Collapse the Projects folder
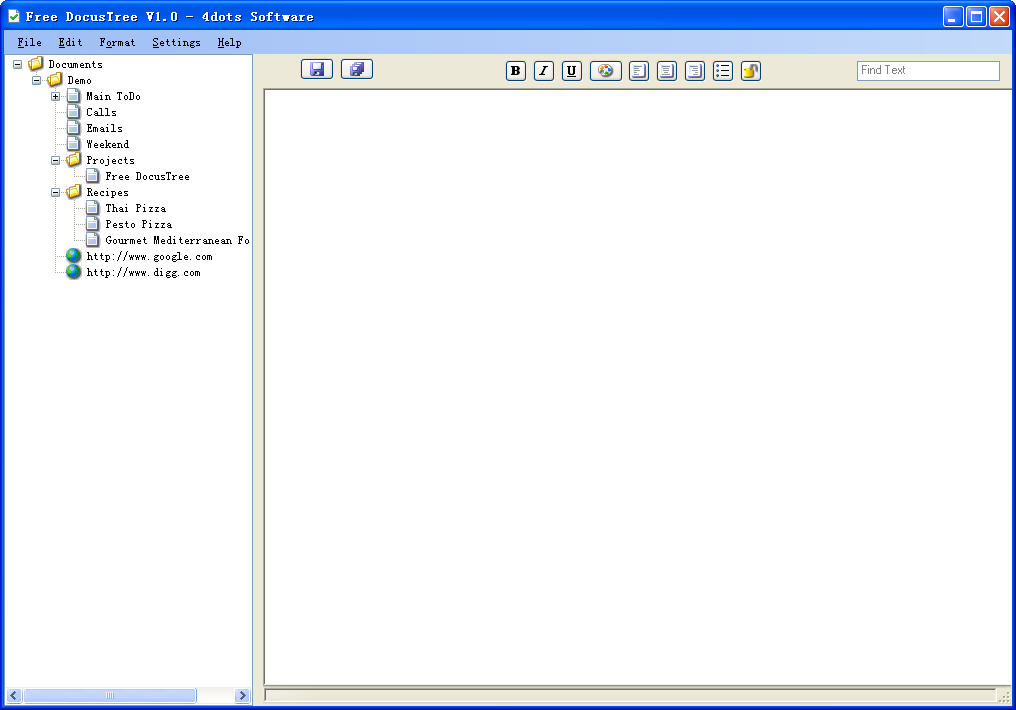The height and width of the screenshot is (710, 1016). (x=56, y=160)
